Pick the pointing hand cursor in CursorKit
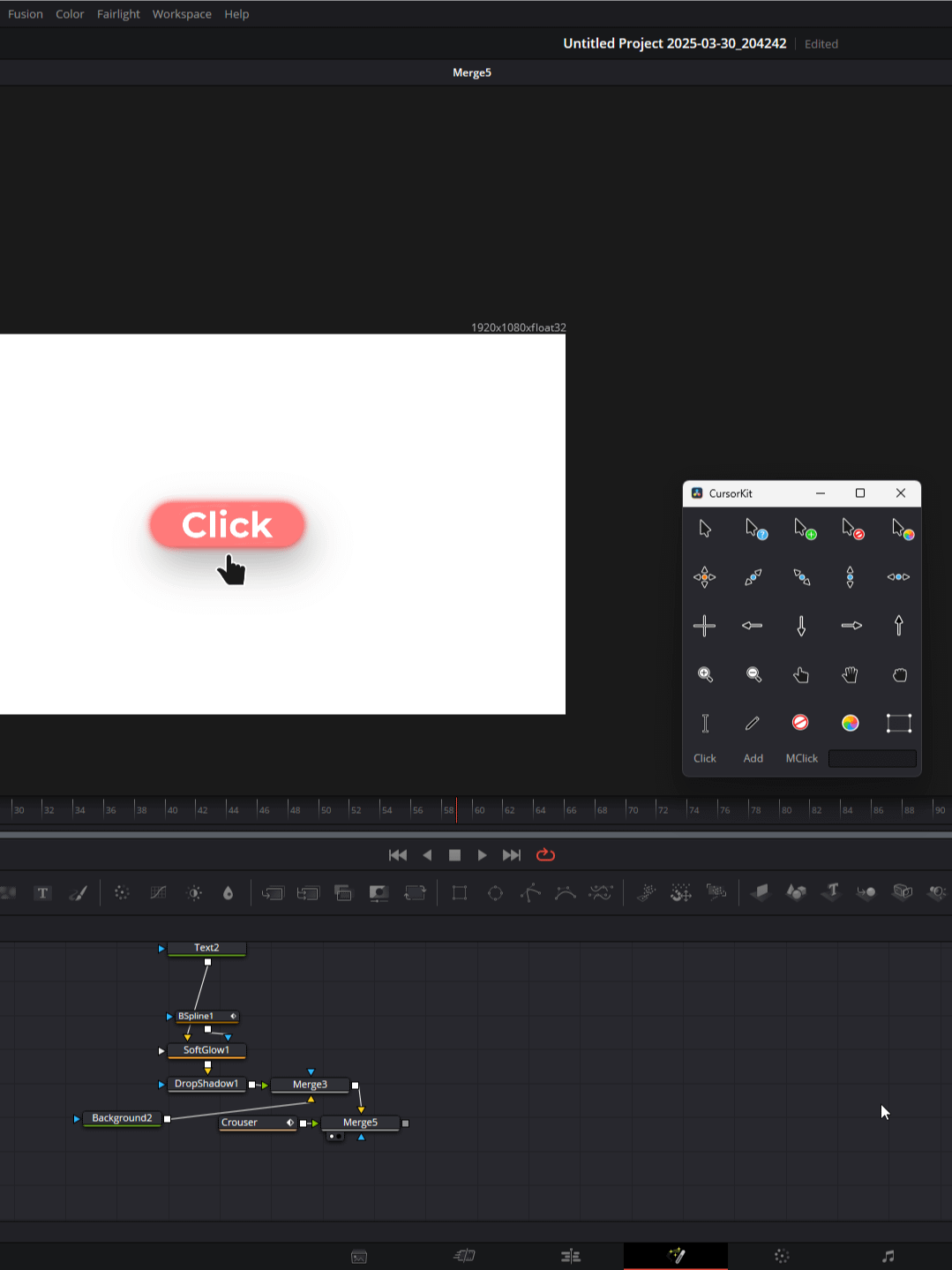Image resolution: width=952 pixels, height=1270 pixels. (801, 675)
